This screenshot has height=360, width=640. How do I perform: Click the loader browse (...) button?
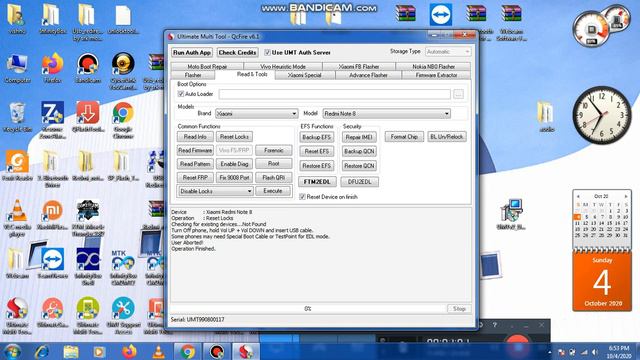click(458, 94)
